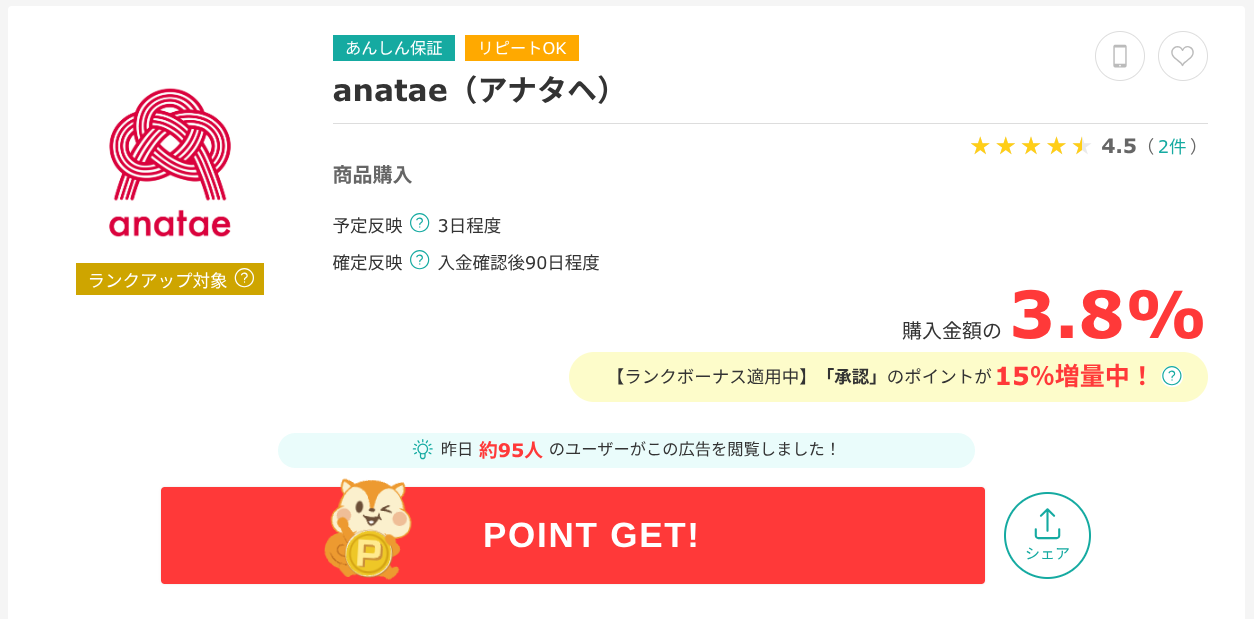This screenshot has width=1254, height=619.
Task: Click the light bulb icon near 昨日
Action: 423,449
